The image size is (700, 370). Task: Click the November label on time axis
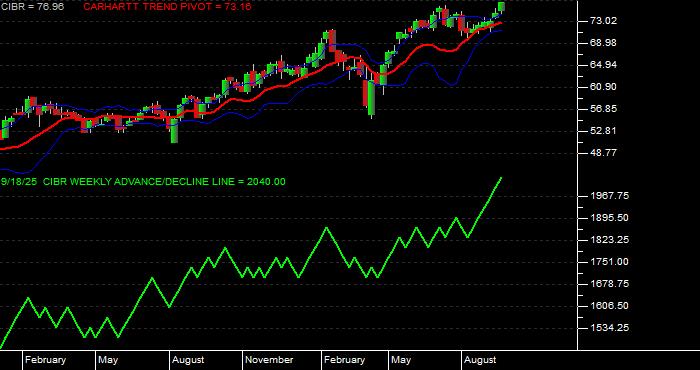point(269,360)
